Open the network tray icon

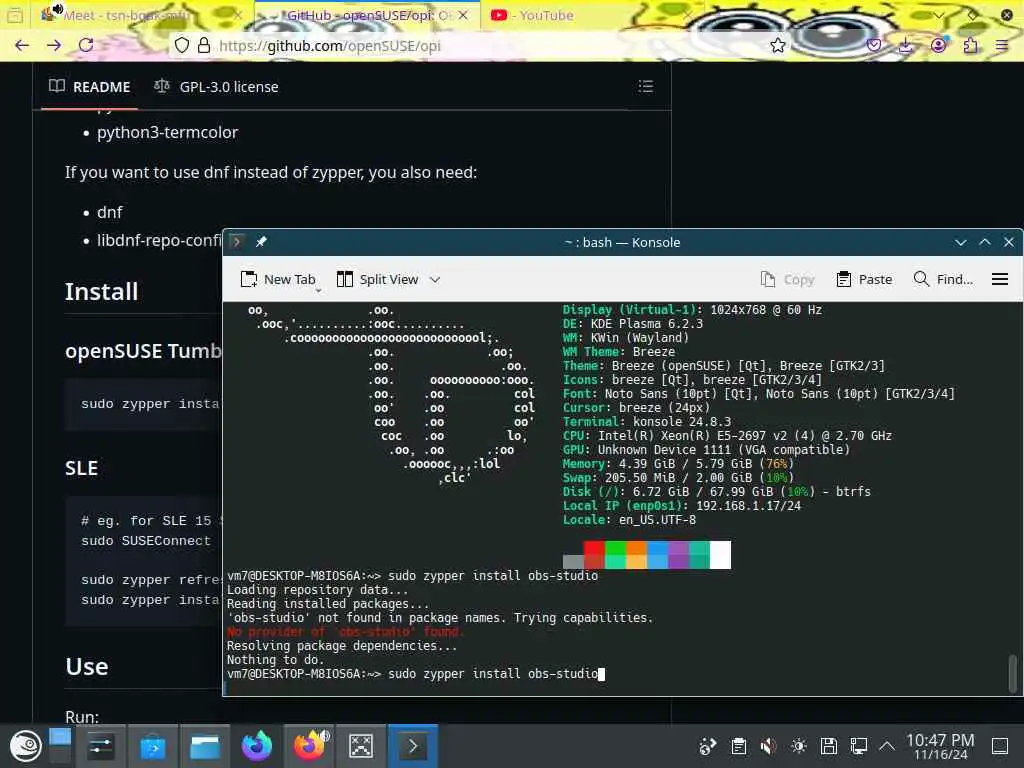click(859, 746)
